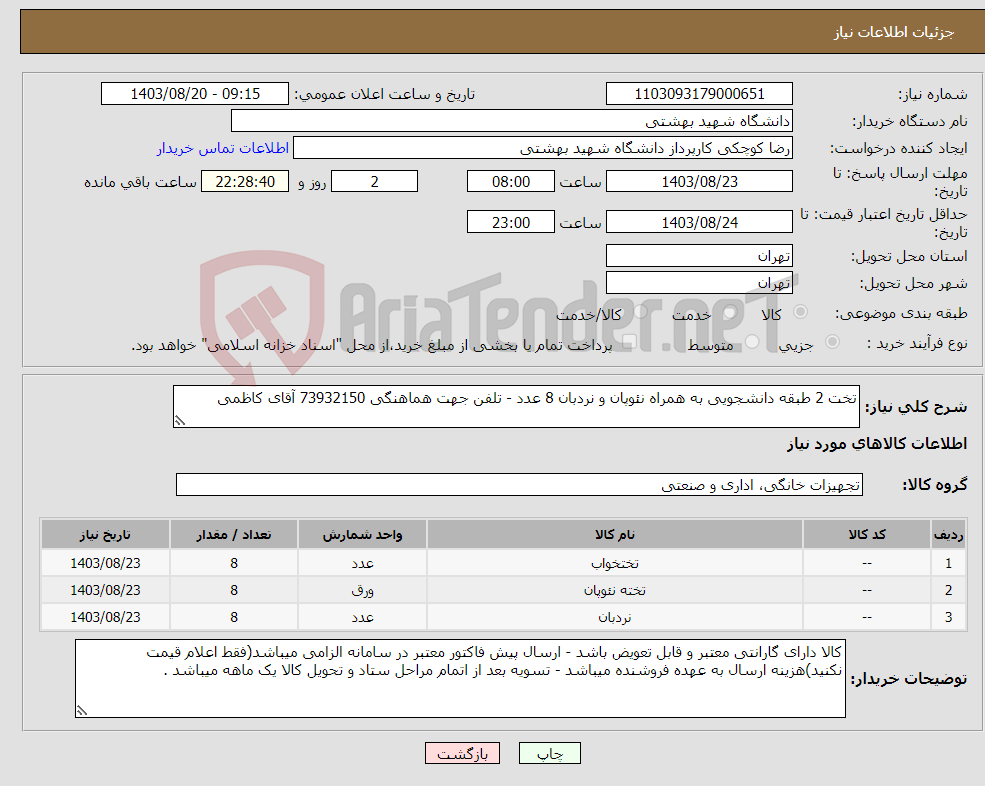
Task: Toggle the treasury bonds payment checkbox
Action: click(629, 342)
